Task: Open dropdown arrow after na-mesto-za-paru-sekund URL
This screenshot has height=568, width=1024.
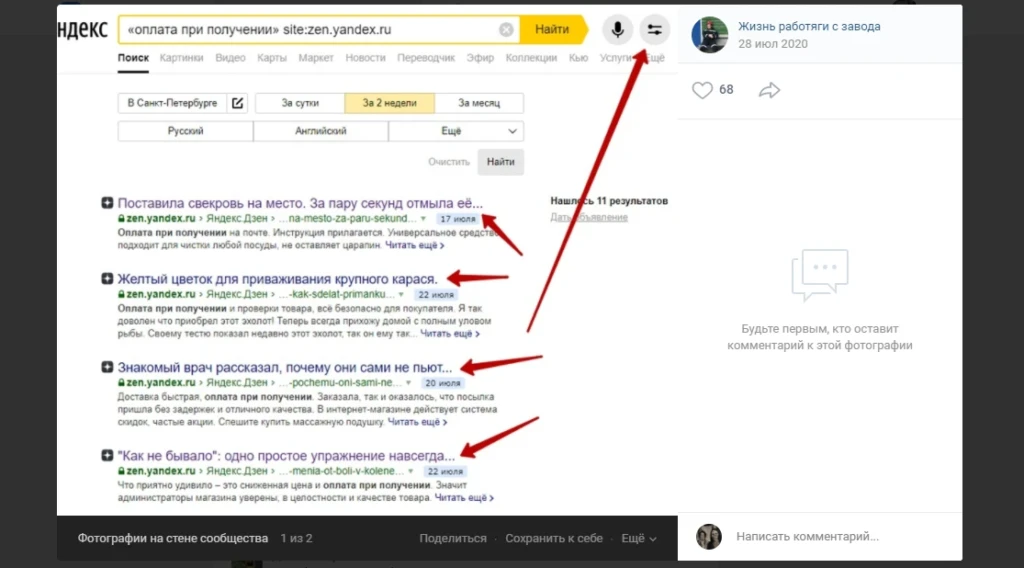Action: tap(423, 219)
